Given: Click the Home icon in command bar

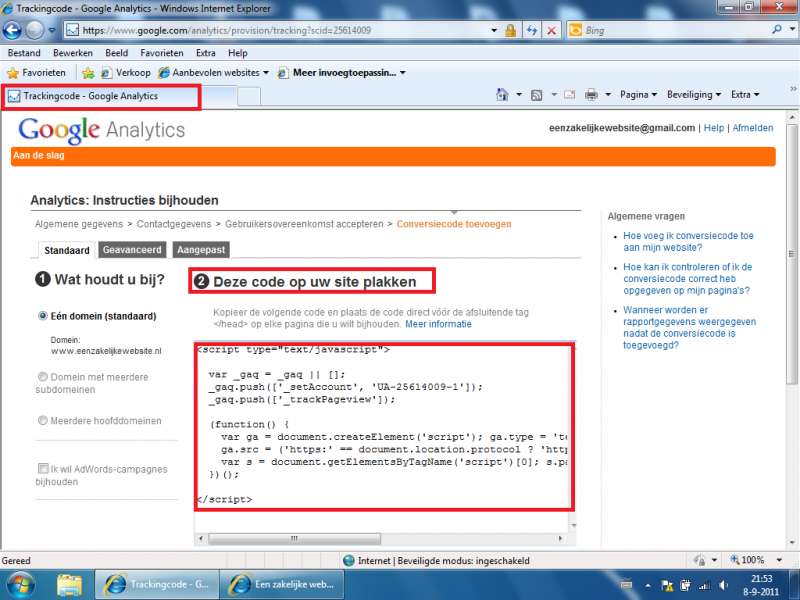Looking at the screenshot, I should click(x=504, y=95).
